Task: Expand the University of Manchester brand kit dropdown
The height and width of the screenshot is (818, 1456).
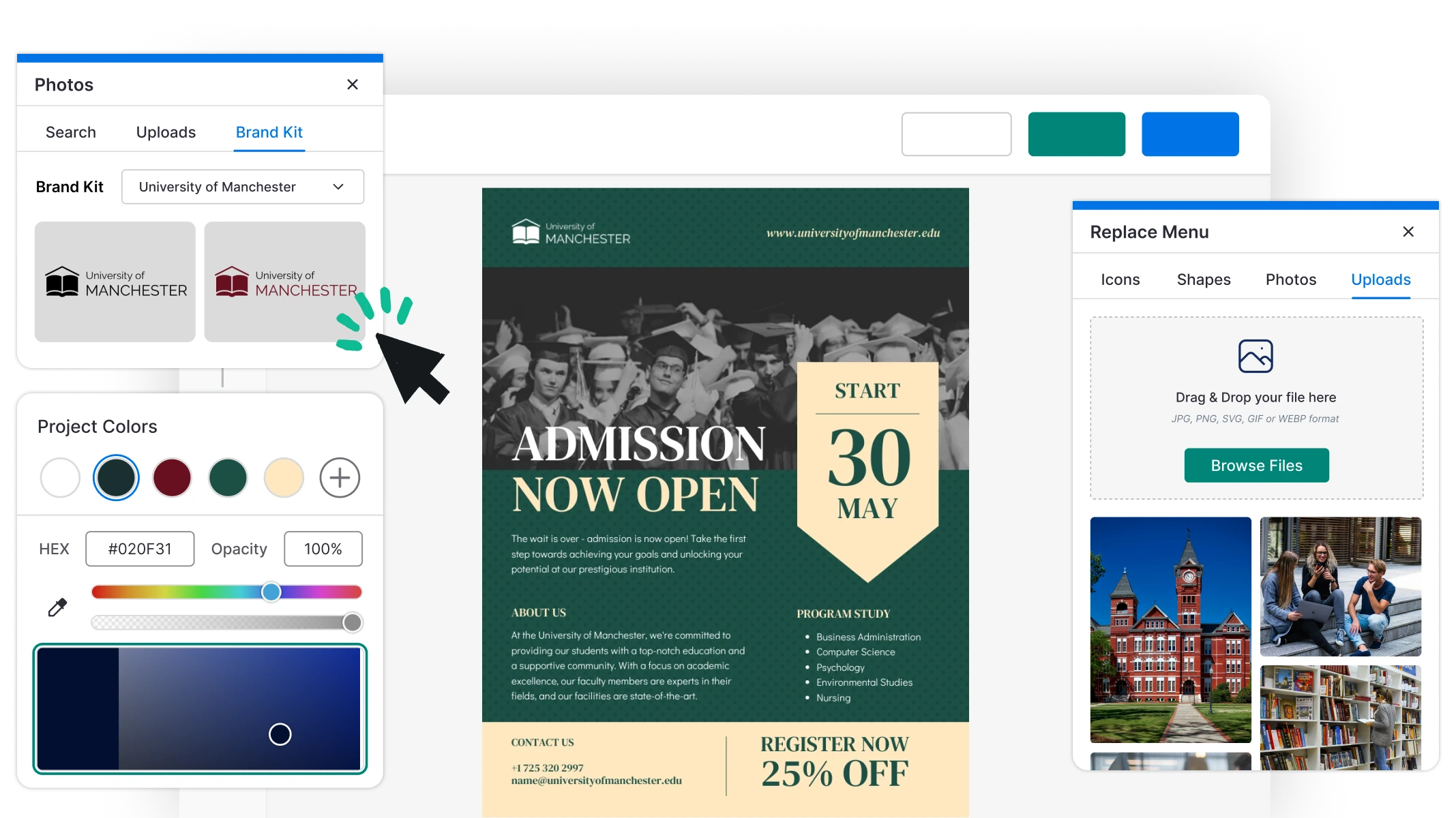Action: coord(339,187)
